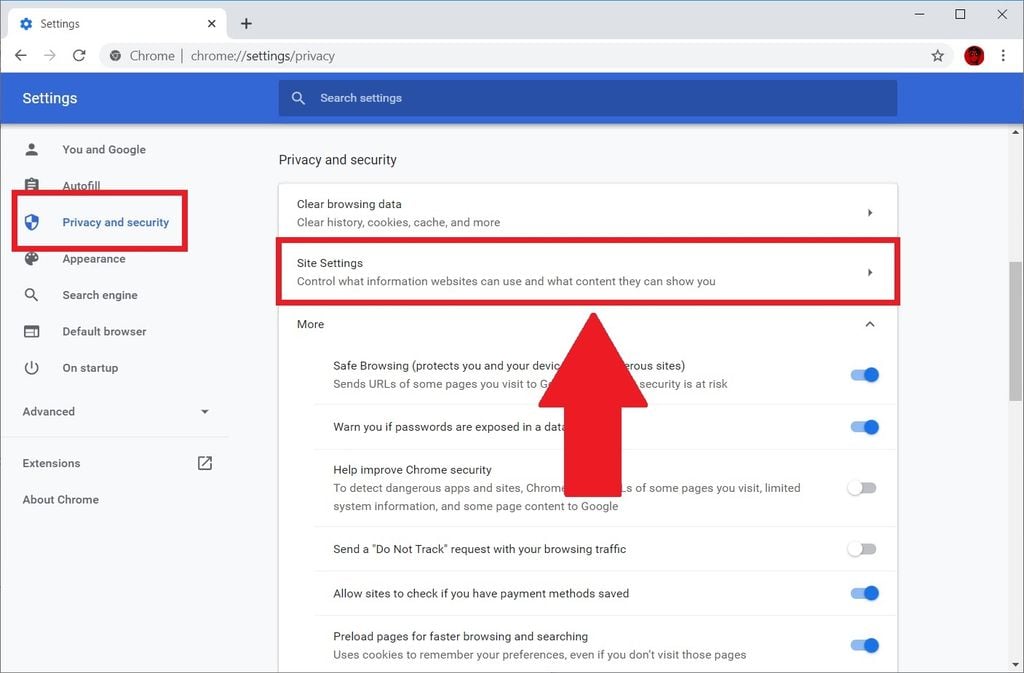Click the address bar URL
This screenshot has width=1024, height=673.
(263, 55)
